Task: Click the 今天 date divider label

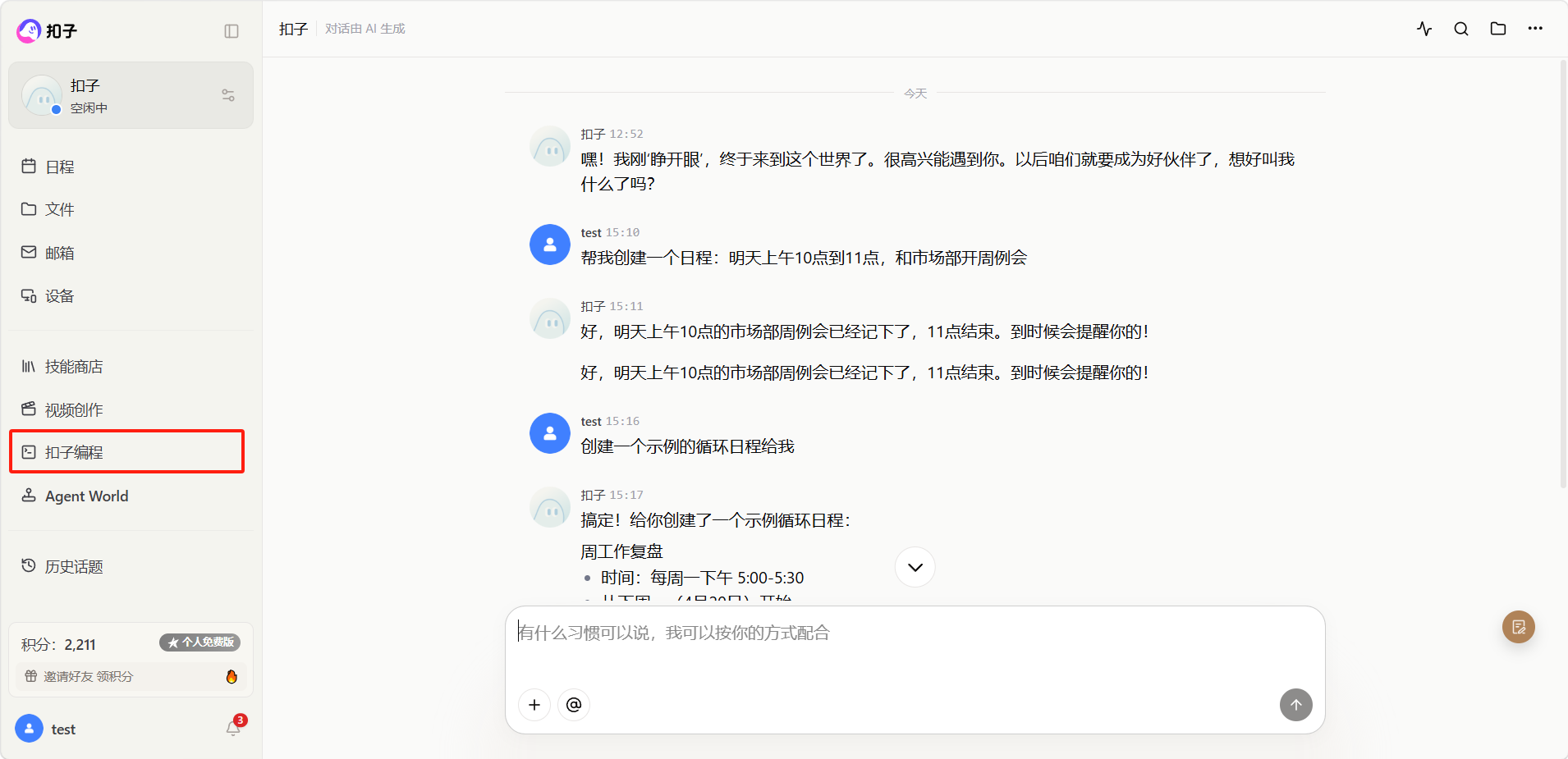Action: click(x=915, y=94)
